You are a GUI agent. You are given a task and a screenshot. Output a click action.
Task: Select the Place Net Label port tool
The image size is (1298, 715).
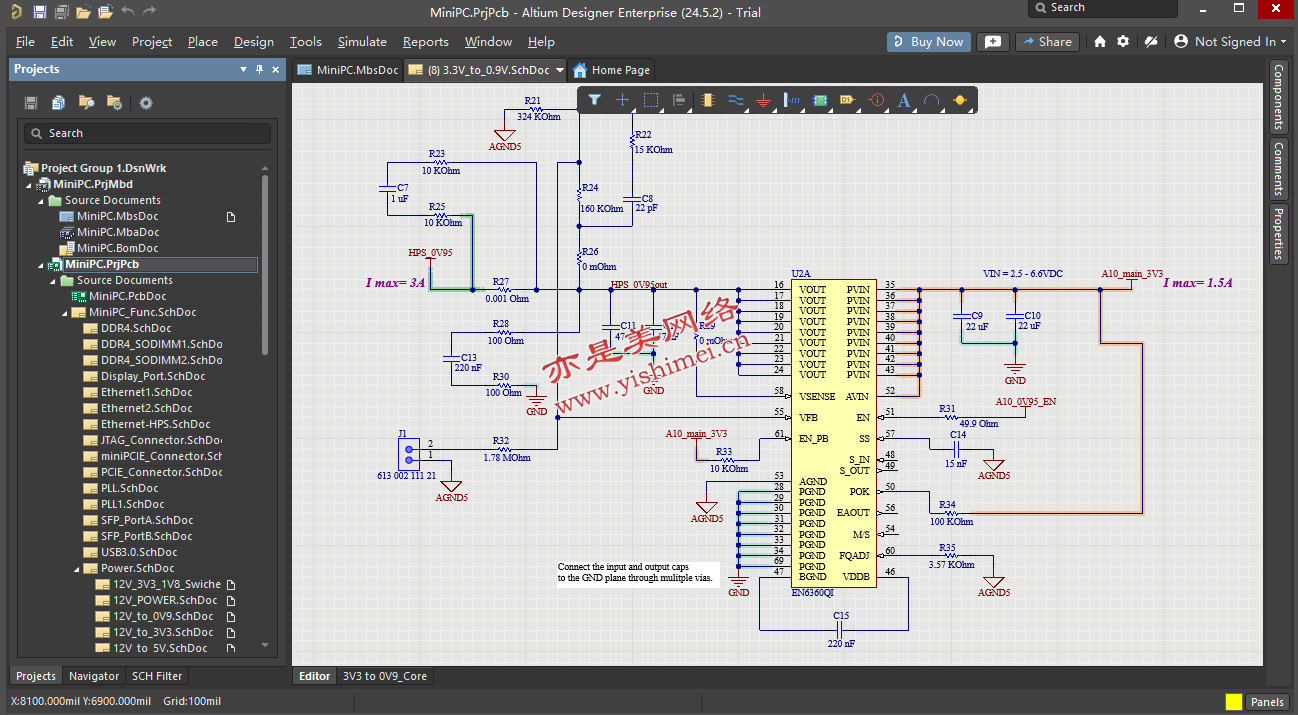click(x=848, y=100)
